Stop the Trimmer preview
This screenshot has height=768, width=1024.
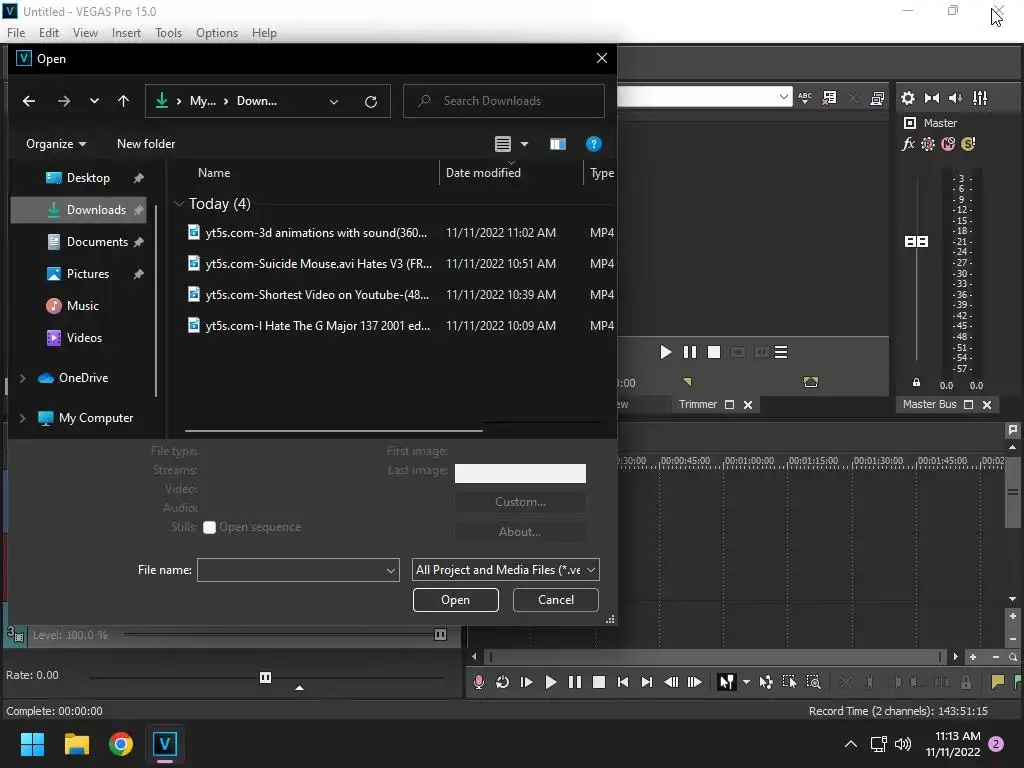point(714,353)
